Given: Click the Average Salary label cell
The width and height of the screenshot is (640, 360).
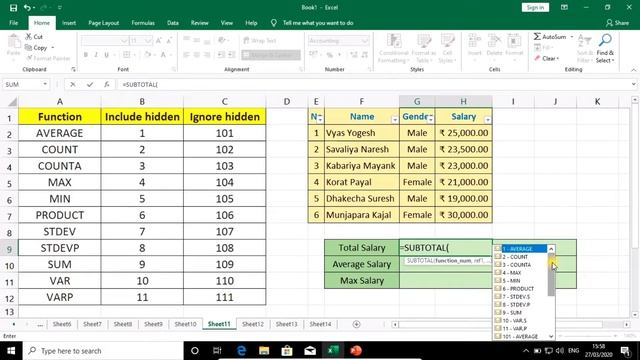Looking at the screenshot, I should click(x=362, y=264).
